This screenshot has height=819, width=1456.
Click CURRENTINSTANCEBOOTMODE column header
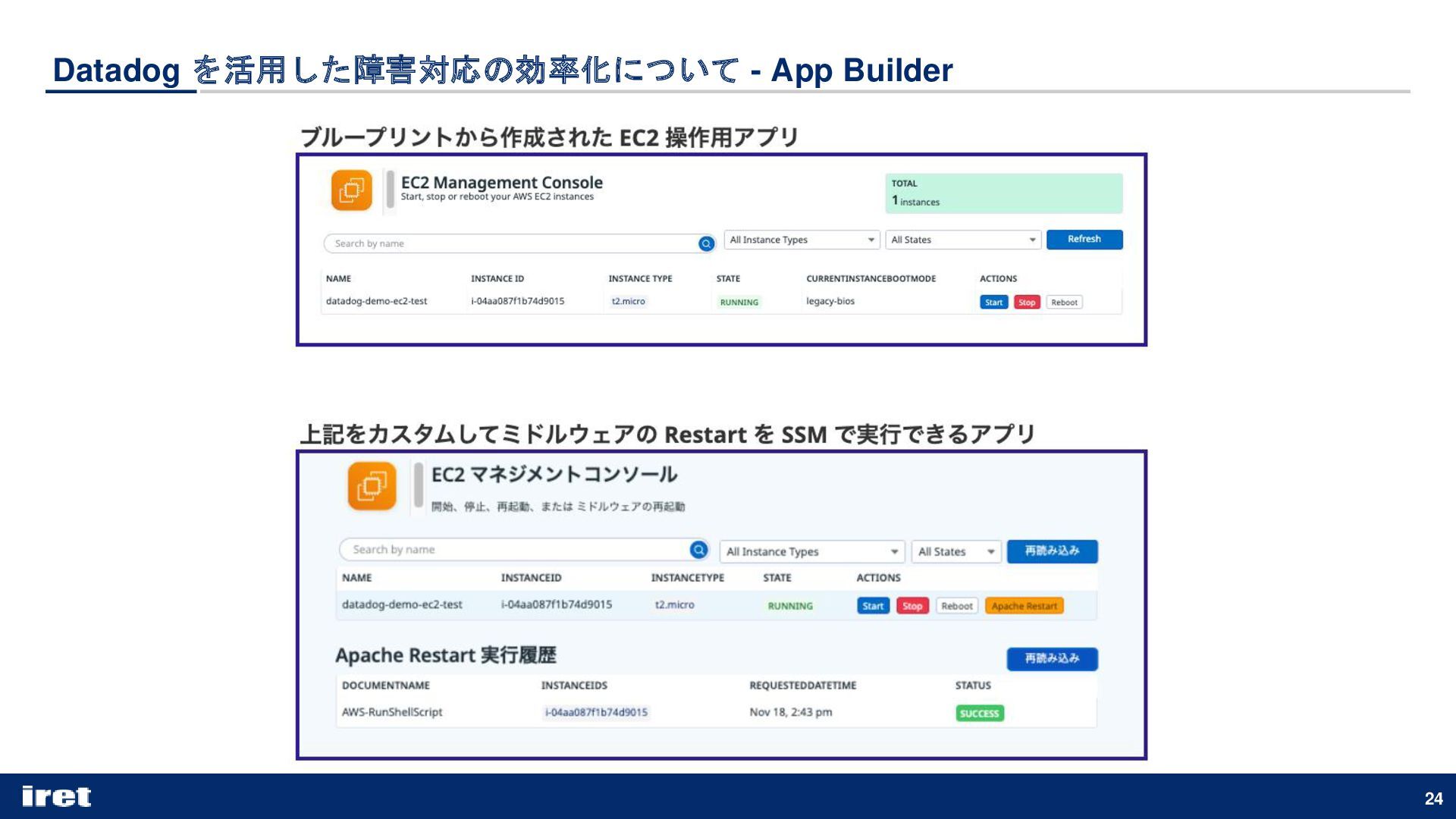pyautogui.click(x=871, y=278)
